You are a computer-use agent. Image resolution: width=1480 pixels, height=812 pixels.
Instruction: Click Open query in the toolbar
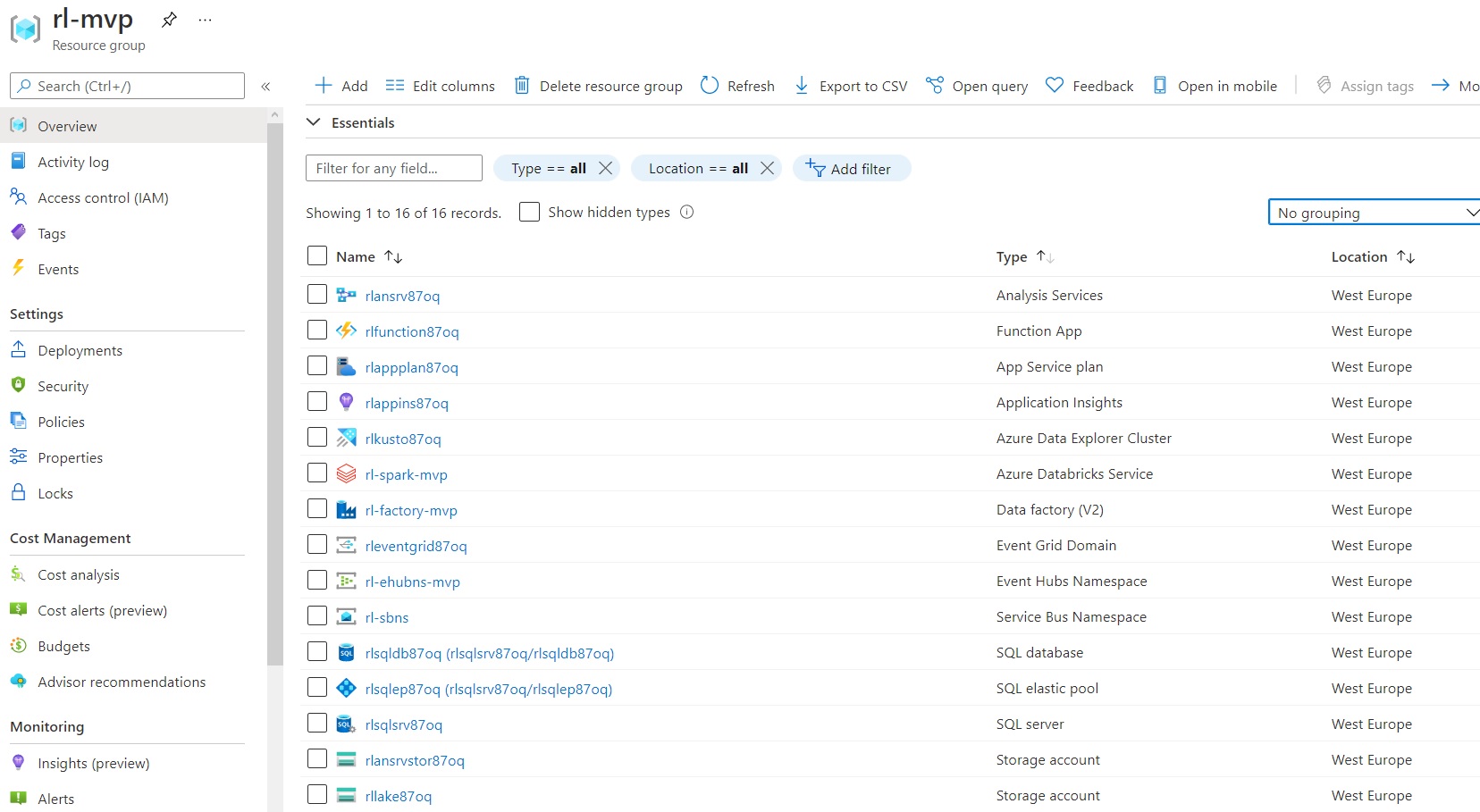pos(977,86)
